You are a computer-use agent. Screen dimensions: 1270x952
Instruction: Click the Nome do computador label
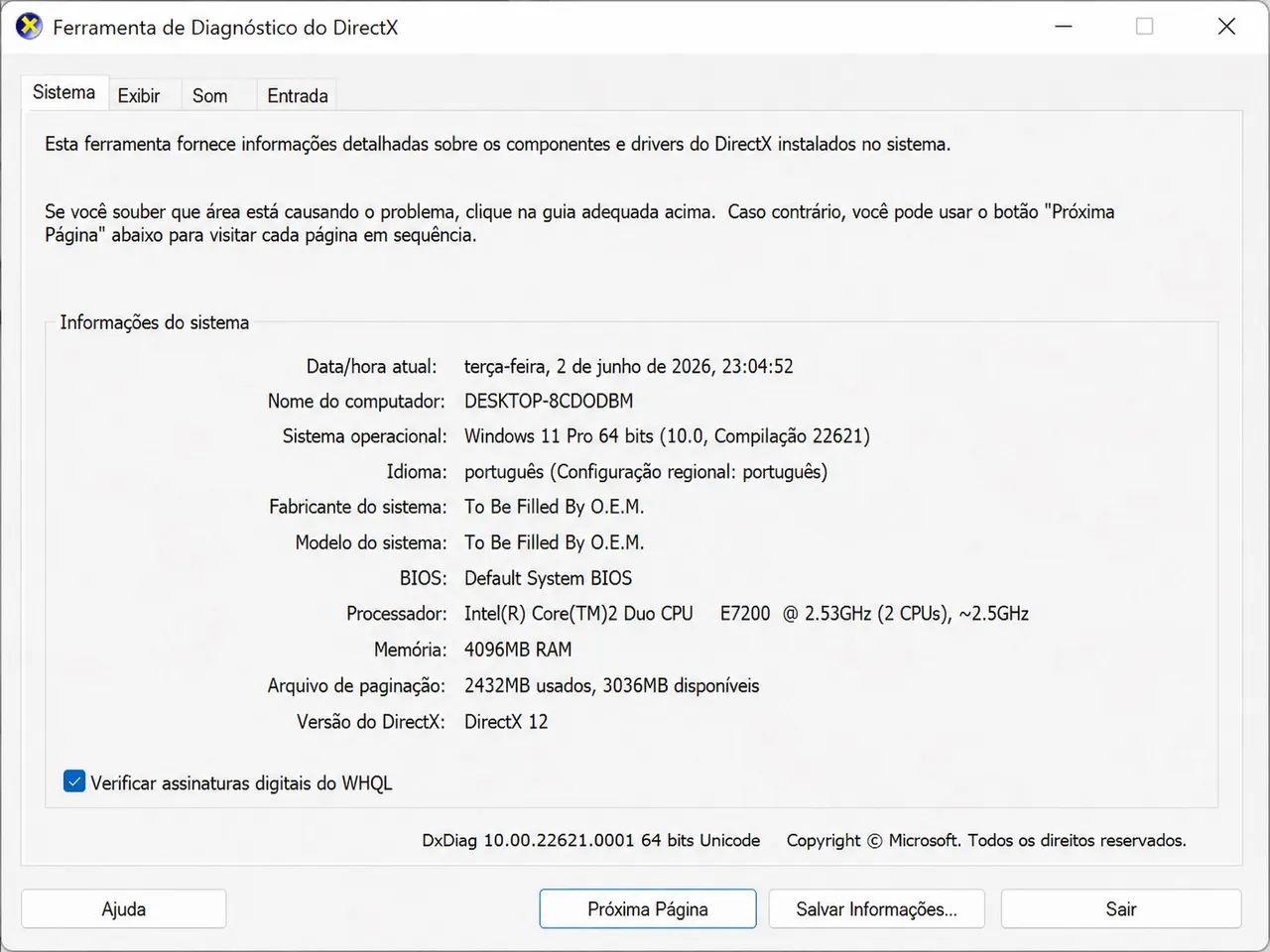(x=356, y=401)
